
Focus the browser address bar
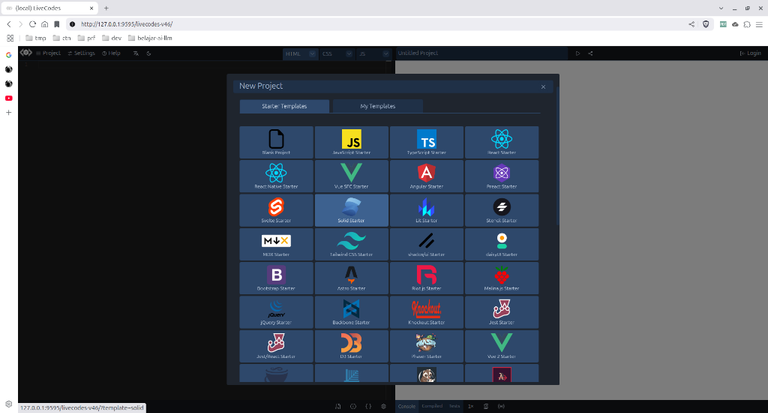coord(377,24)
